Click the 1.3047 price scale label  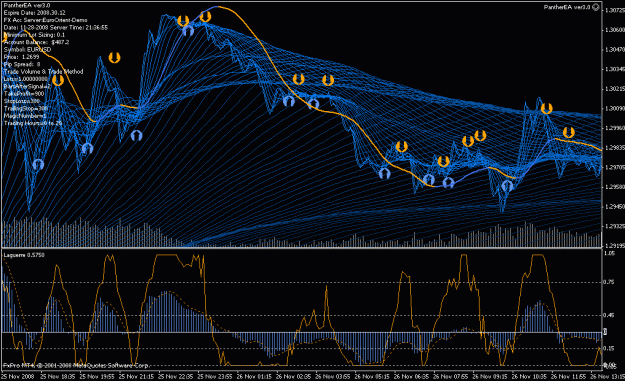(615, 49)
